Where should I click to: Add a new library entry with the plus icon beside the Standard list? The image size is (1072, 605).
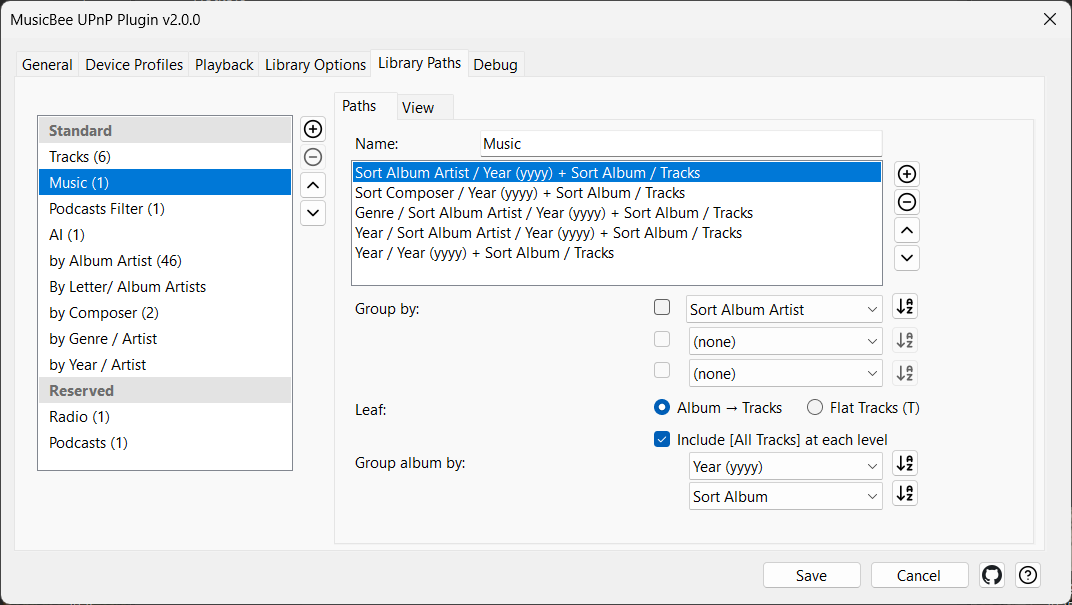click(x=313, y=129)
